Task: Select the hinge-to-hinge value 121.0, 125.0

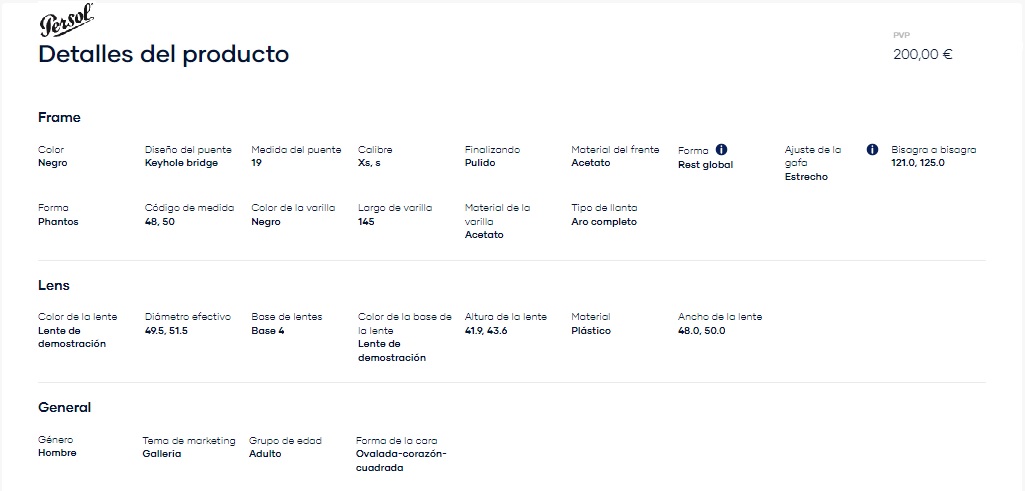Action: click(x=918, y=163)
